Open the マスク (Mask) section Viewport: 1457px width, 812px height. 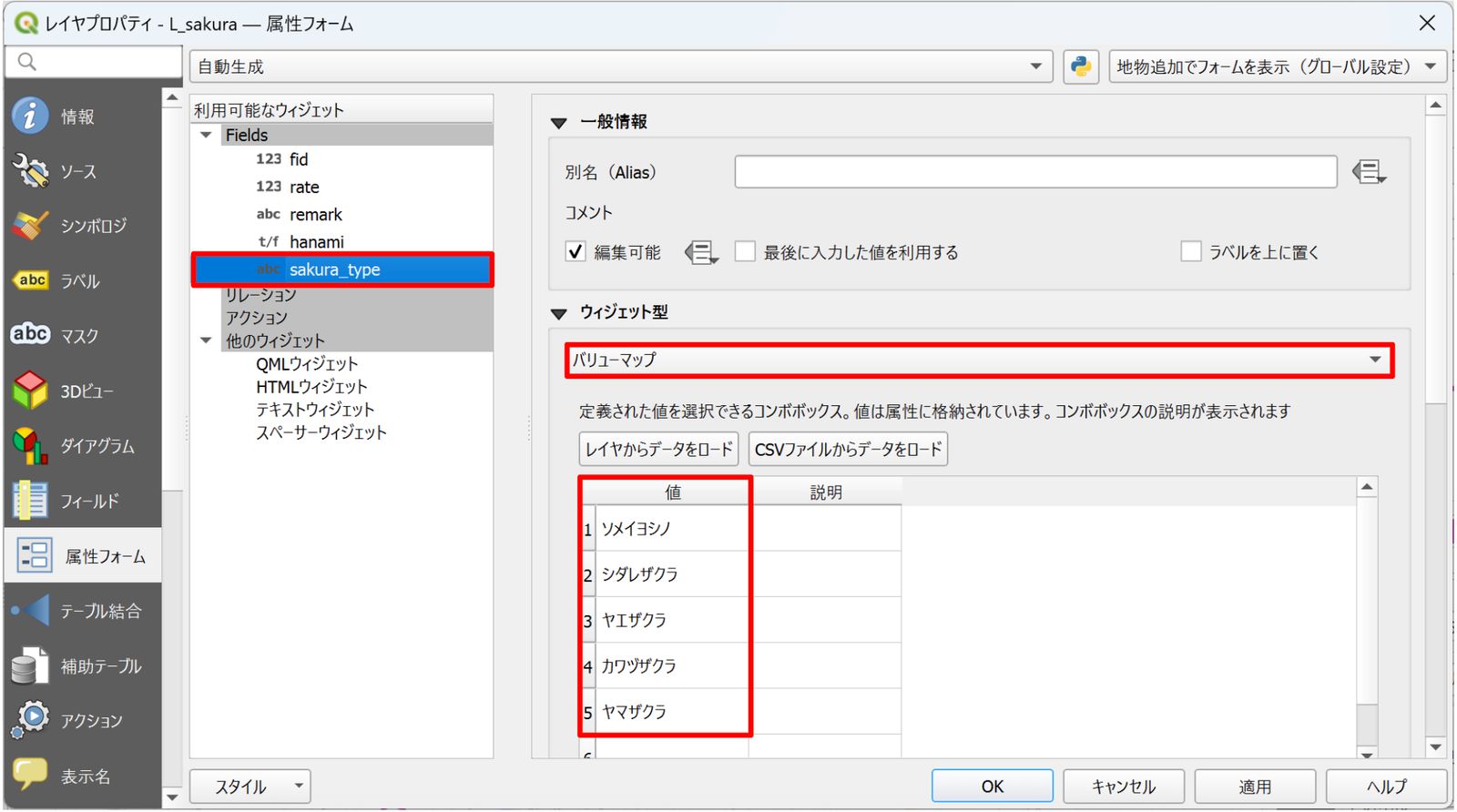click(x=82, y=336)
